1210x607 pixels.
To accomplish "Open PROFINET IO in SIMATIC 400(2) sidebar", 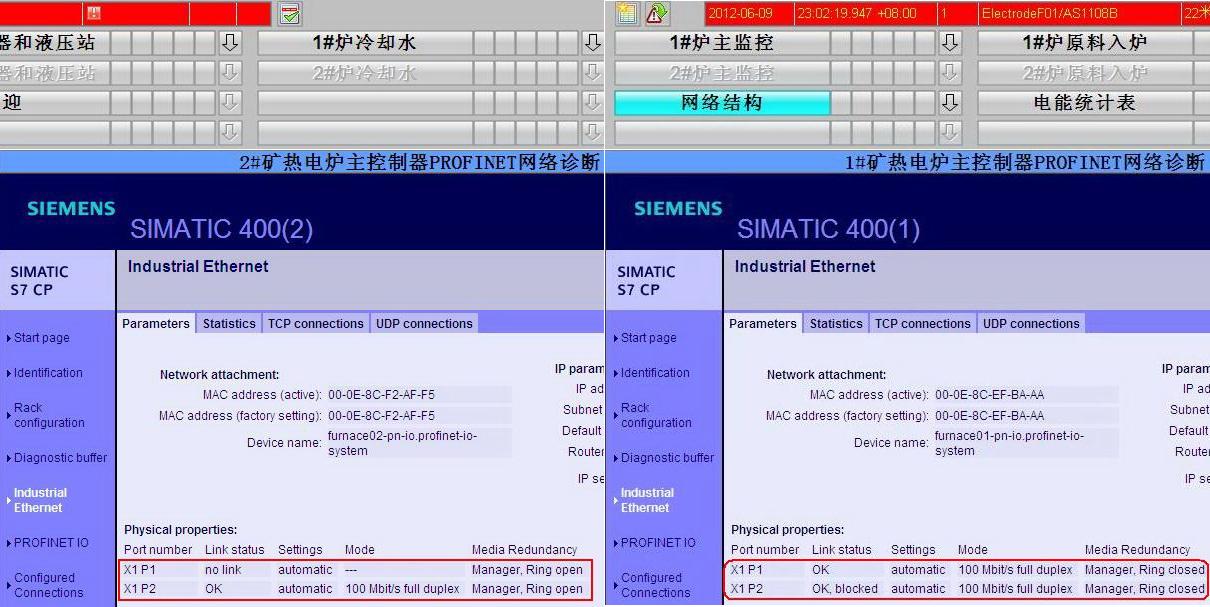I will (x=51, y=543).
